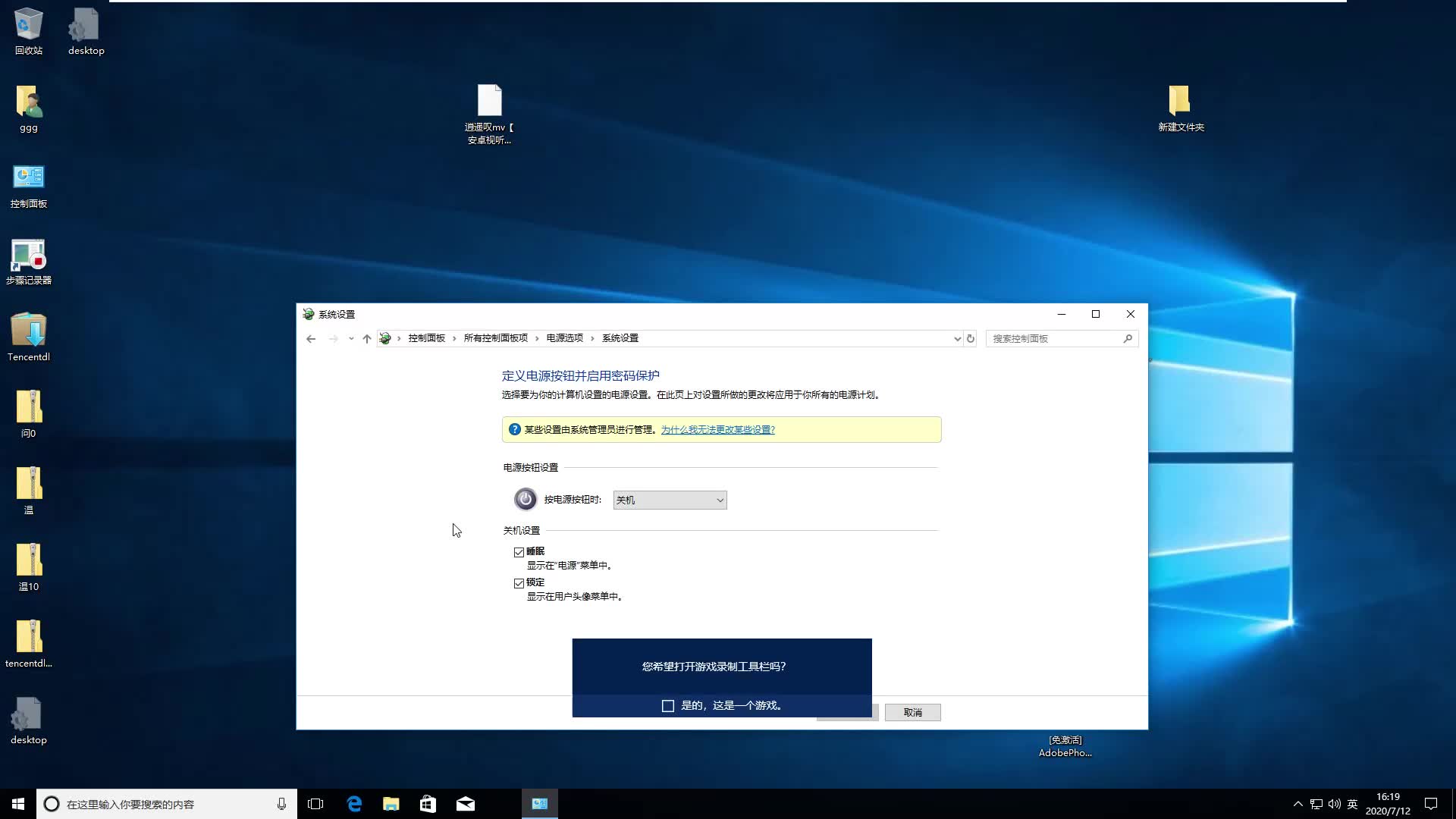1456x819 pixels.
Task: Expand the address bar history dropdown
Action: click(x=957, y=338)
